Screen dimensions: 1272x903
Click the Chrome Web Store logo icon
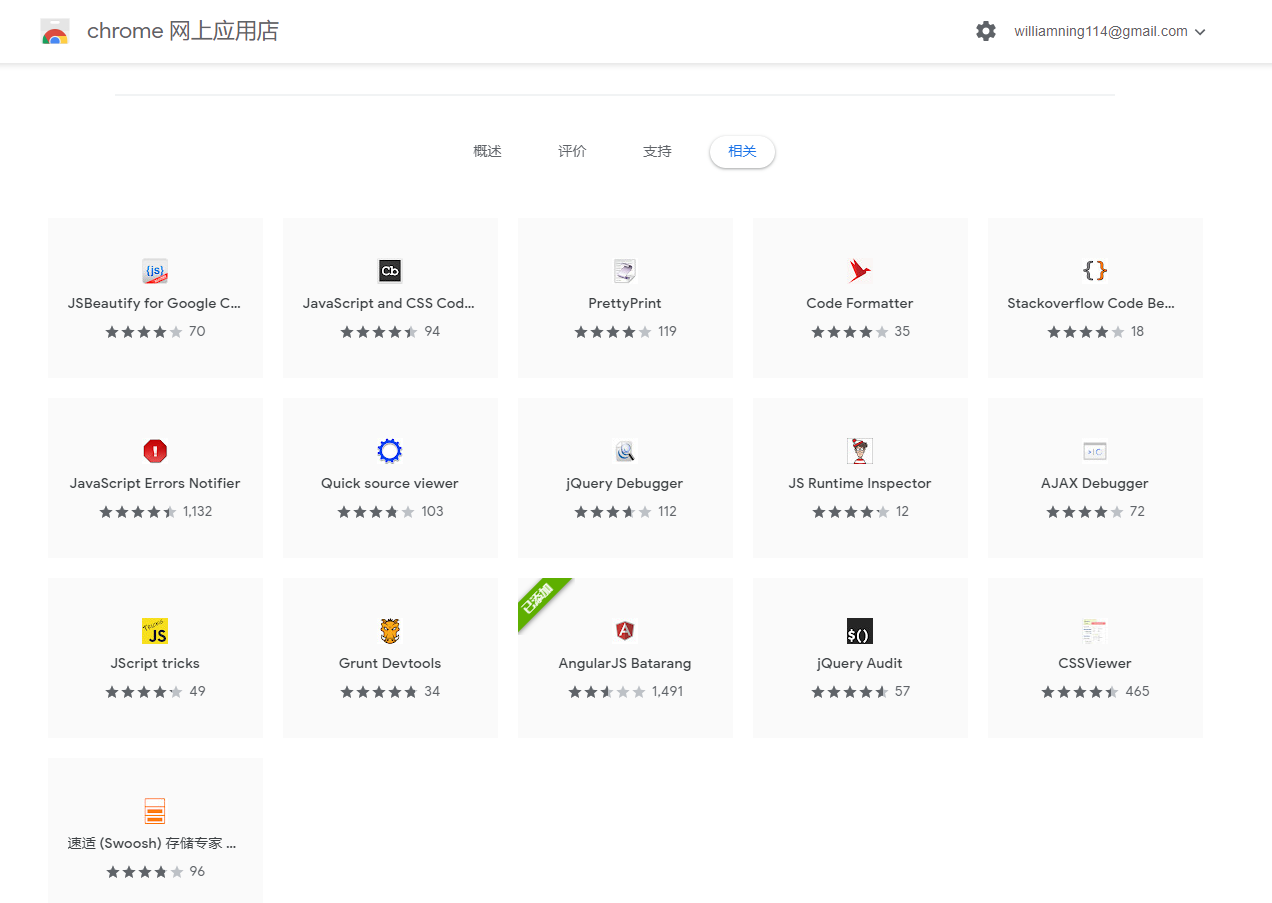55,31
